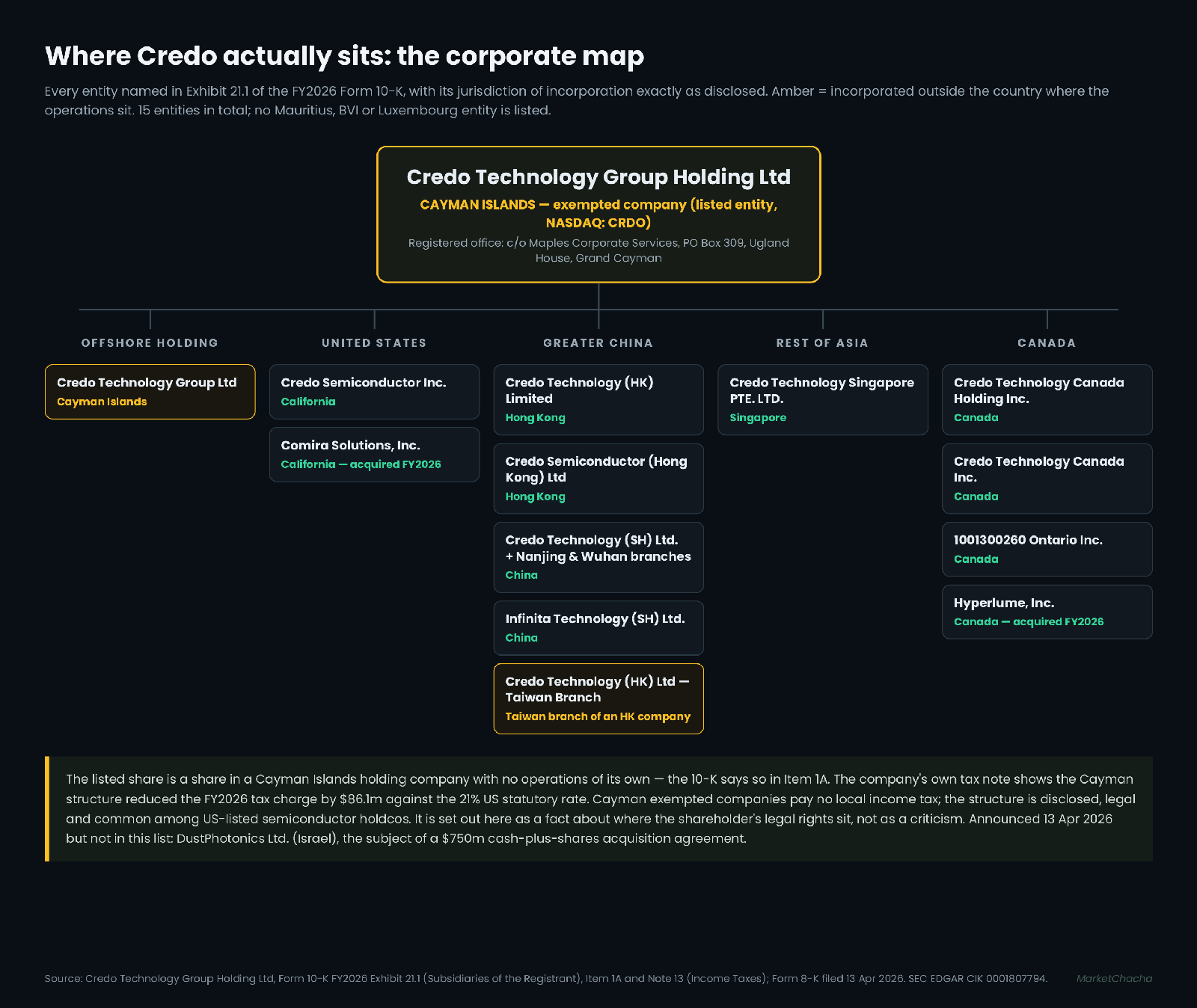Open the "Credo Technology Group Ltd" Cayman Islands card
This screenshot has height=1008, width=1197.
tap(150, 392)
